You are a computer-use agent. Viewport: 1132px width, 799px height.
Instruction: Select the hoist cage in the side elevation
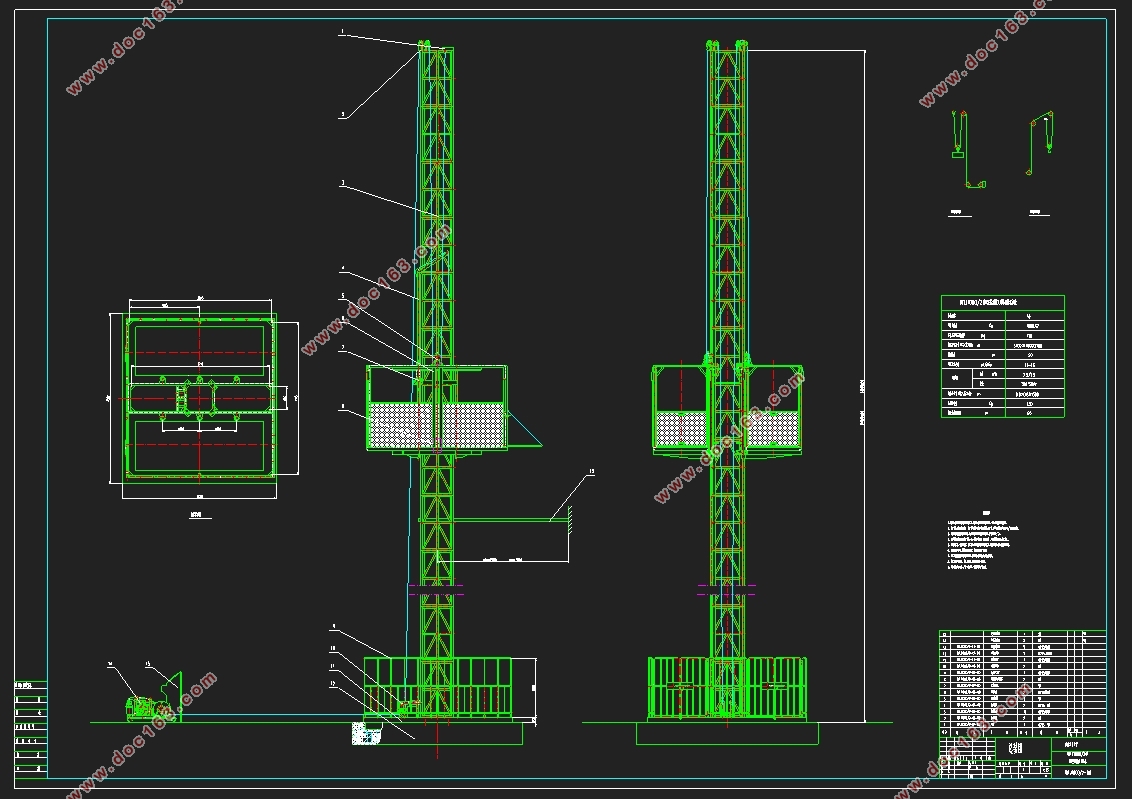[437, 409]
